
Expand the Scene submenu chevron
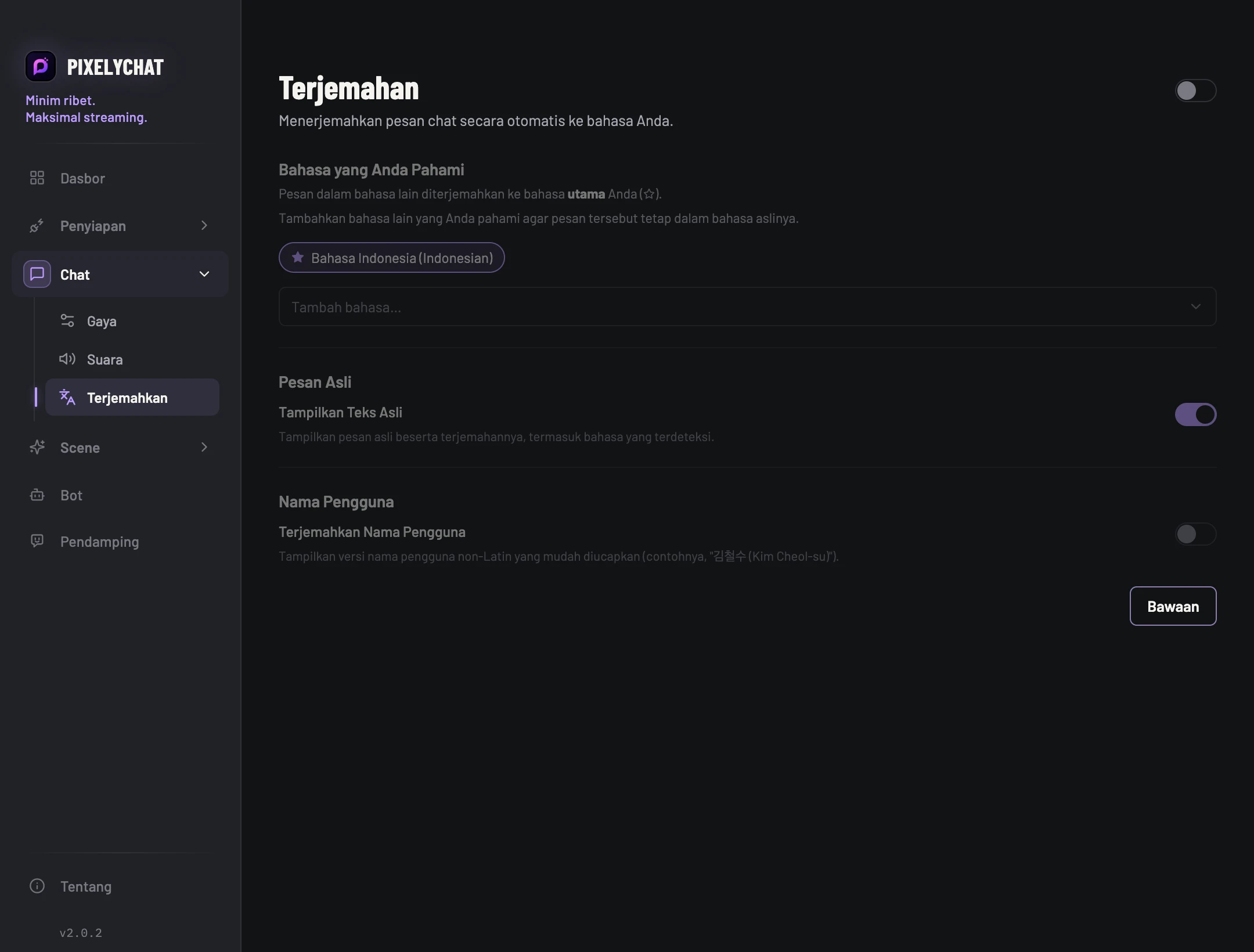[204, 447]
